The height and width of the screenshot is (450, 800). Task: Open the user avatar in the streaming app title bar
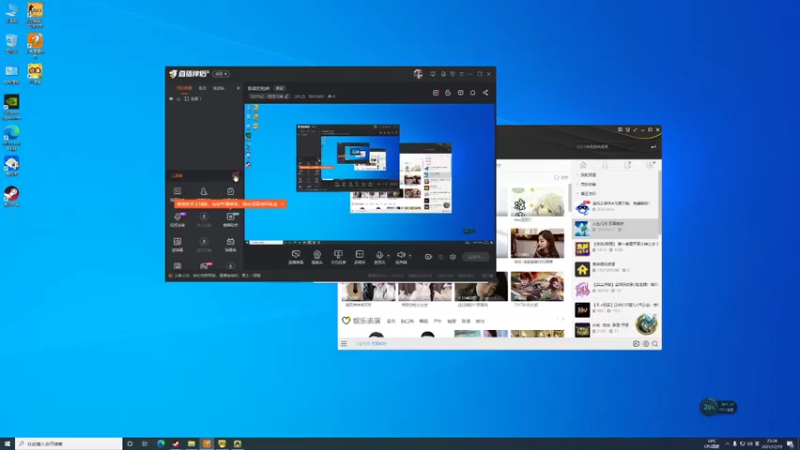(x=418, y=74)
